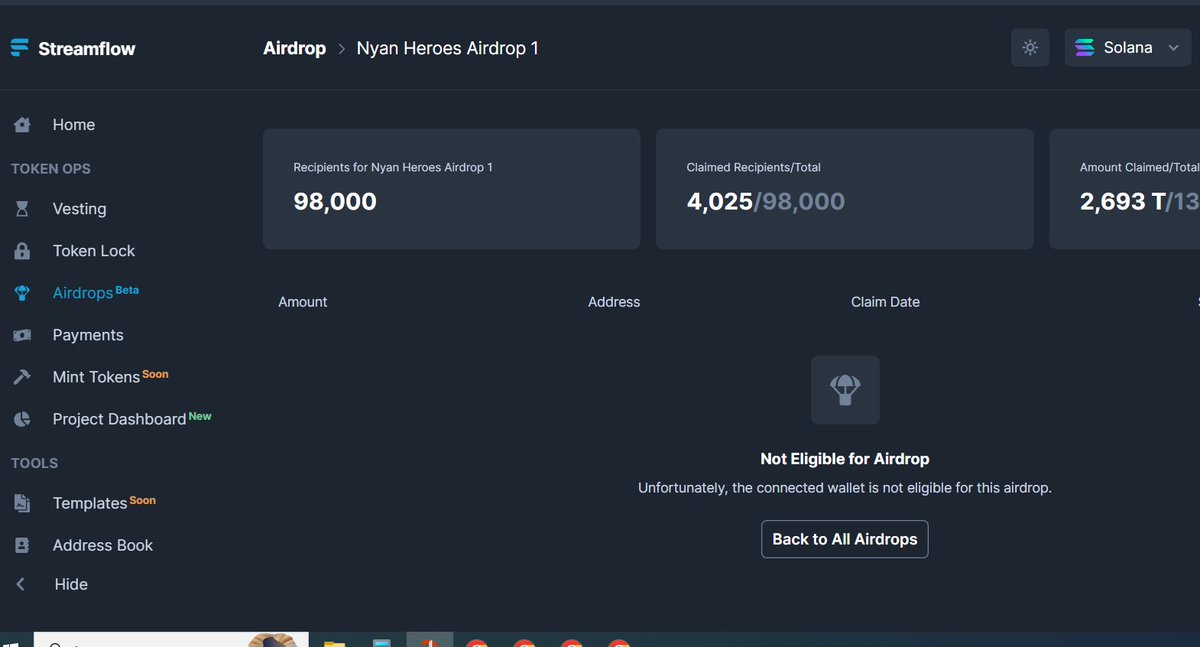This screenshot has width=1200, height=647.
Task: Open Token Lock via the padlock icon
Action: point(21,251)
